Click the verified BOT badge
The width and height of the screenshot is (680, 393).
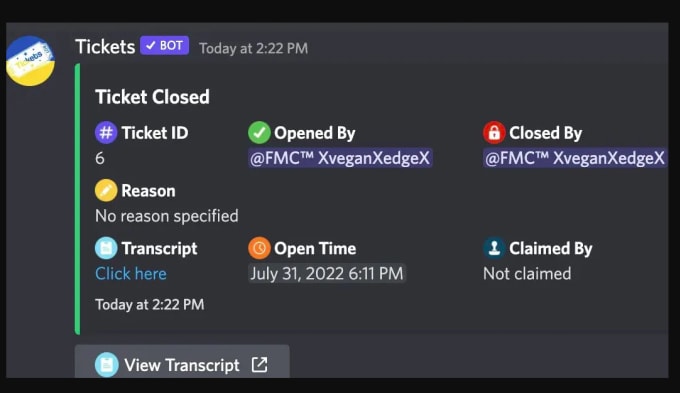(x=164, y=46)
